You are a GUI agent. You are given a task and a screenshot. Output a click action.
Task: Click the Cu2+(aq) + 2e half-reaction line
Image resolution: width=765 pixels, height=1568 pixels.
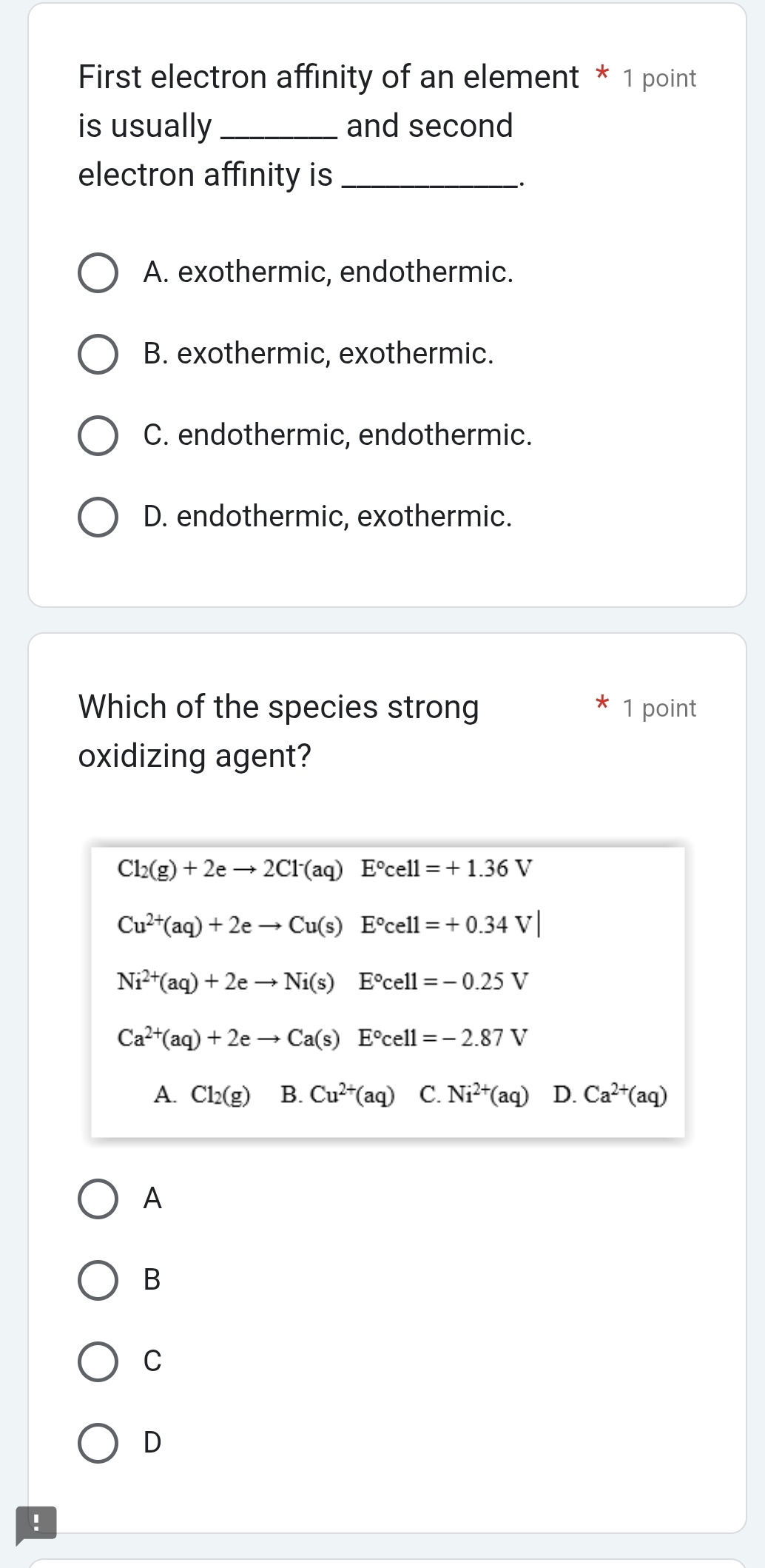(325, 925)
